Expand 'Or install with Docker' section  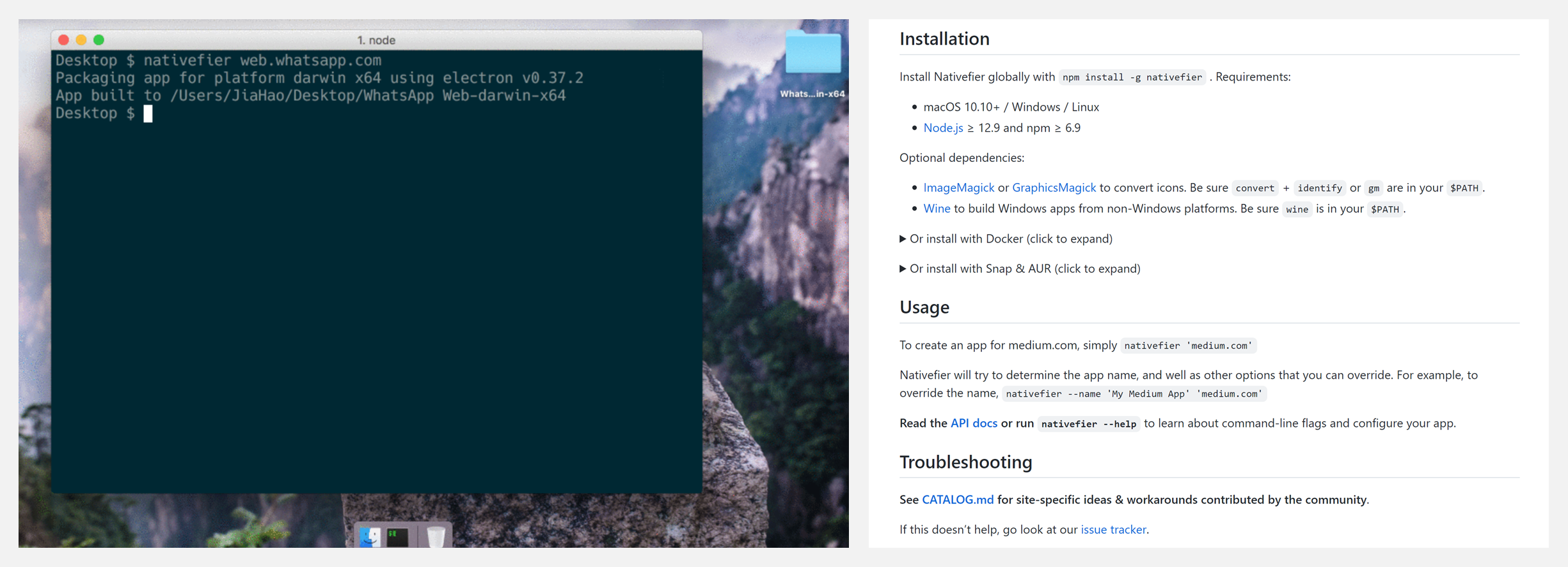click(x=1006, y=239)
